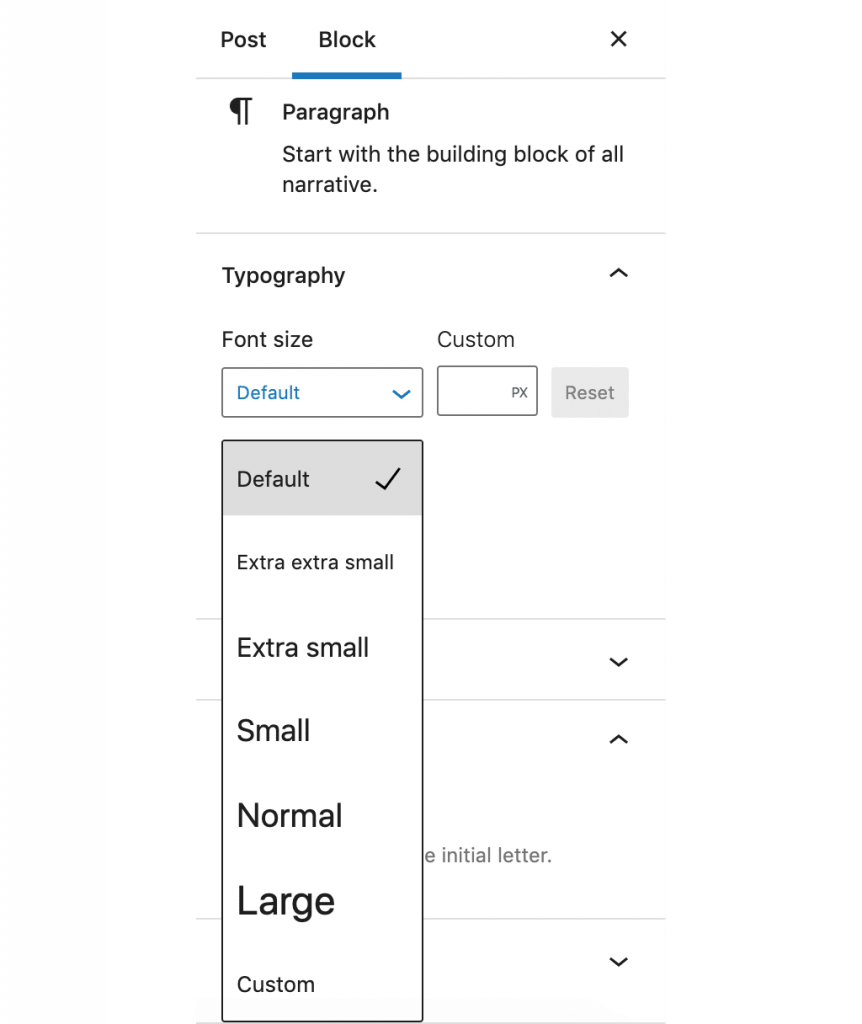Collapse the initial letter settings panel
Viewport: 862px width, 1024px height.
pyautogui.click(x=618, y=739)
